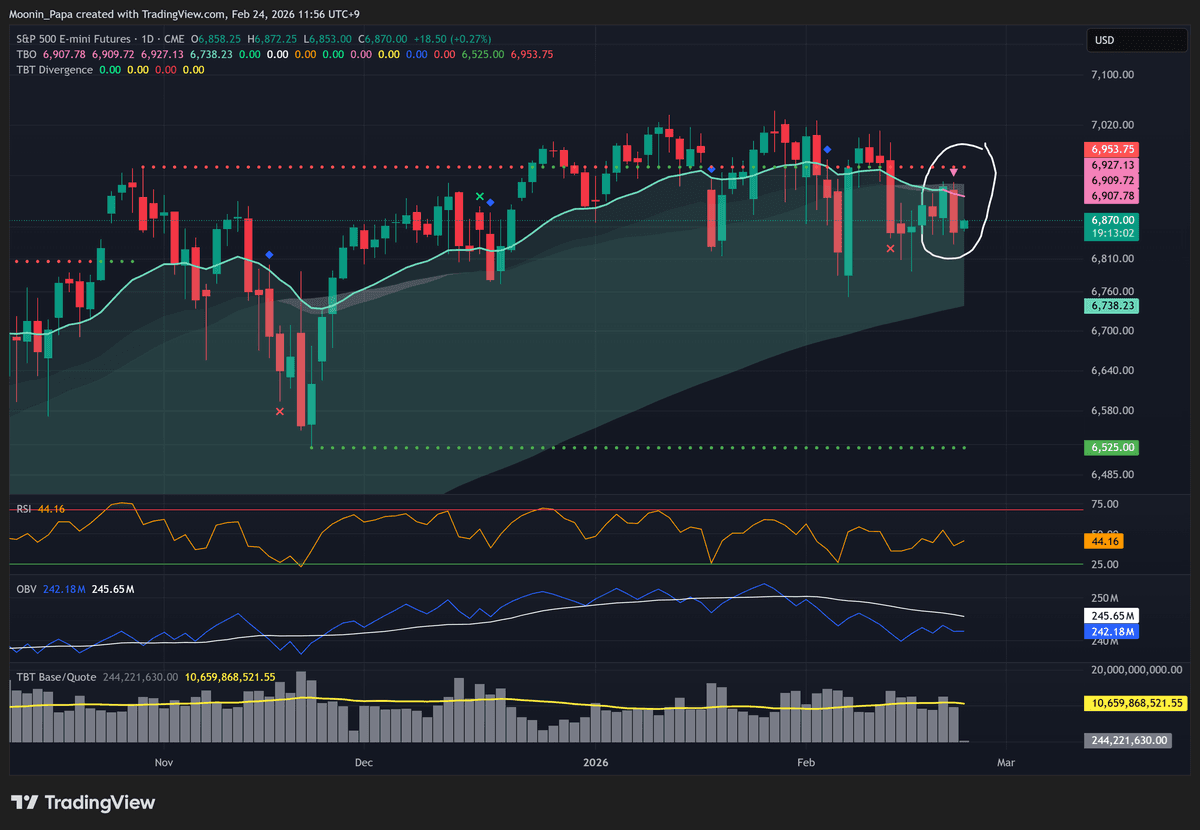This screenshot has width=1200, height=830.
Task: Click the green 6,870.00 last price label
Action: point(1113,220)
